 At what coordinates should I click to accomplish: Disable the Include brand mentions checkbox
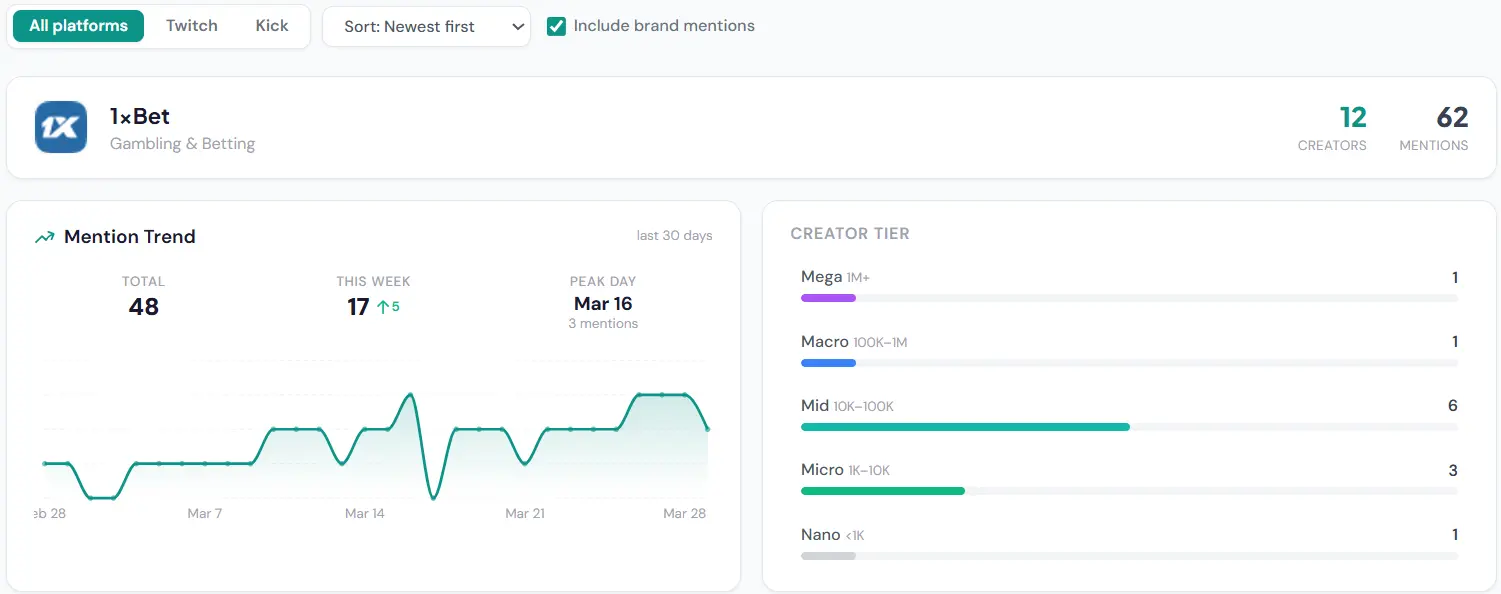tap(557, 26)
